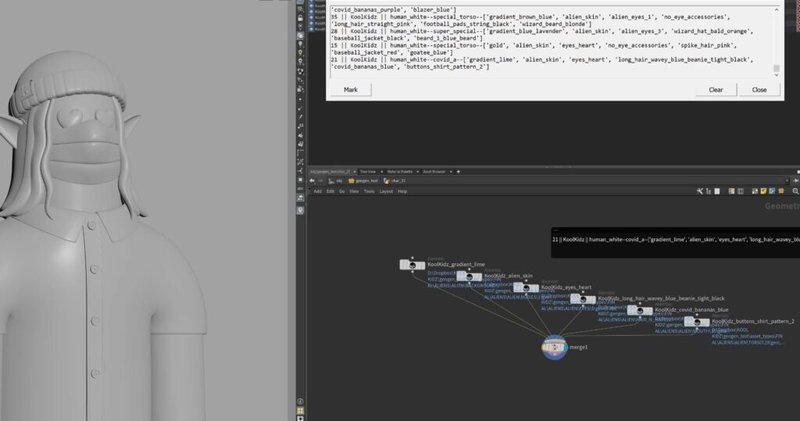The height and width of the screenshot is (421, 800).
Task: Switch to the Material Palette tab
Action: click(x=400, y=171)
